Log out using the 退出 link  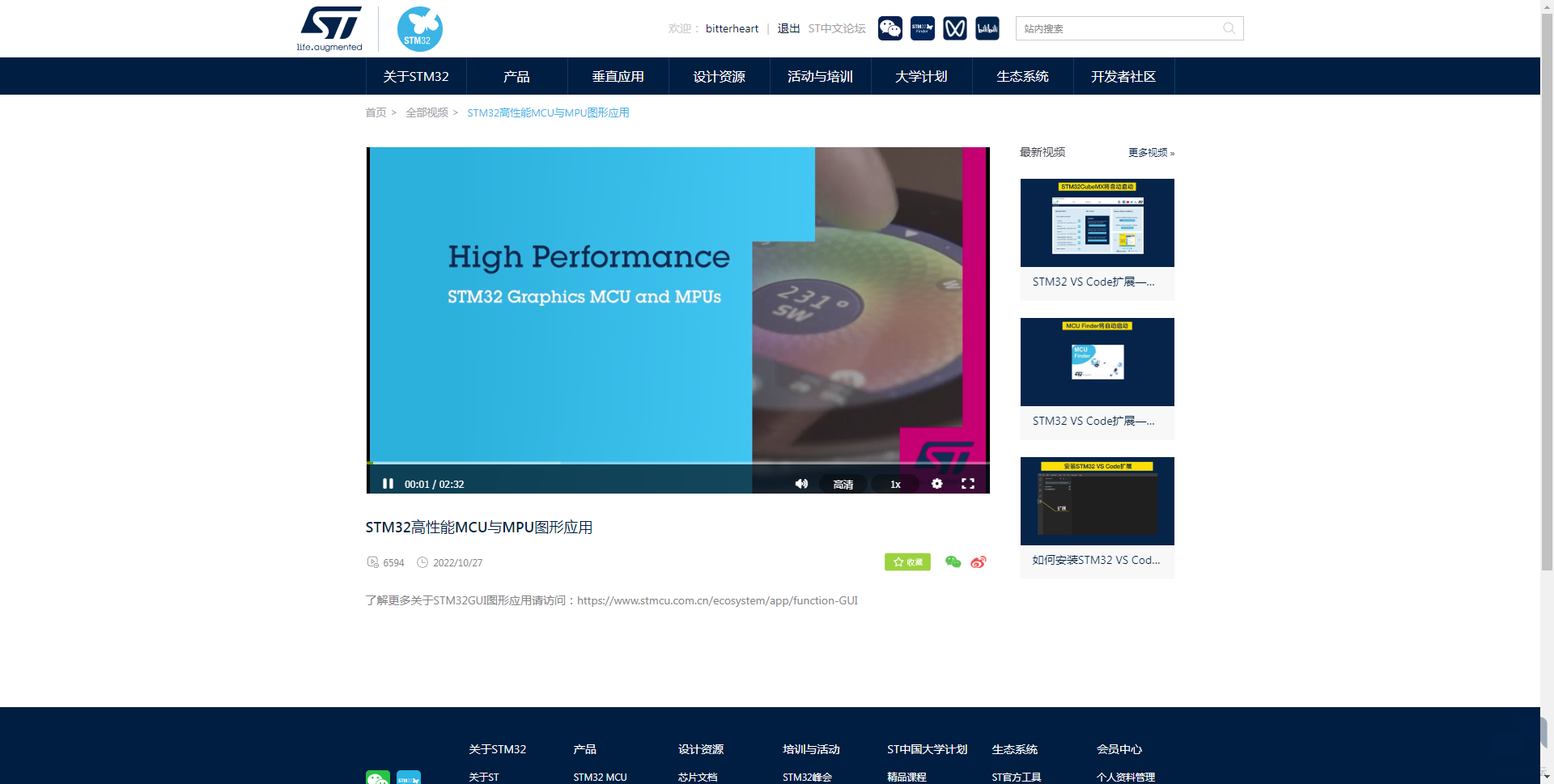pyautogui.click(x=788, y=28)
